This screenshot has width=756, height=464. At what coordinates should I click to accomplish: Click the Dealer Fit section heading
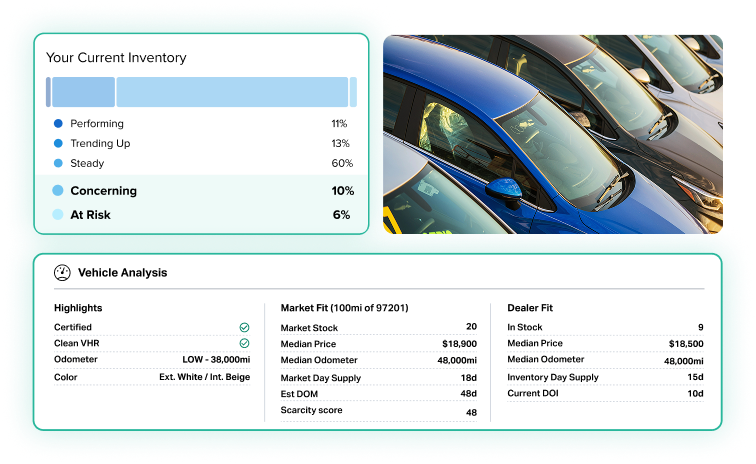(530, 308)
